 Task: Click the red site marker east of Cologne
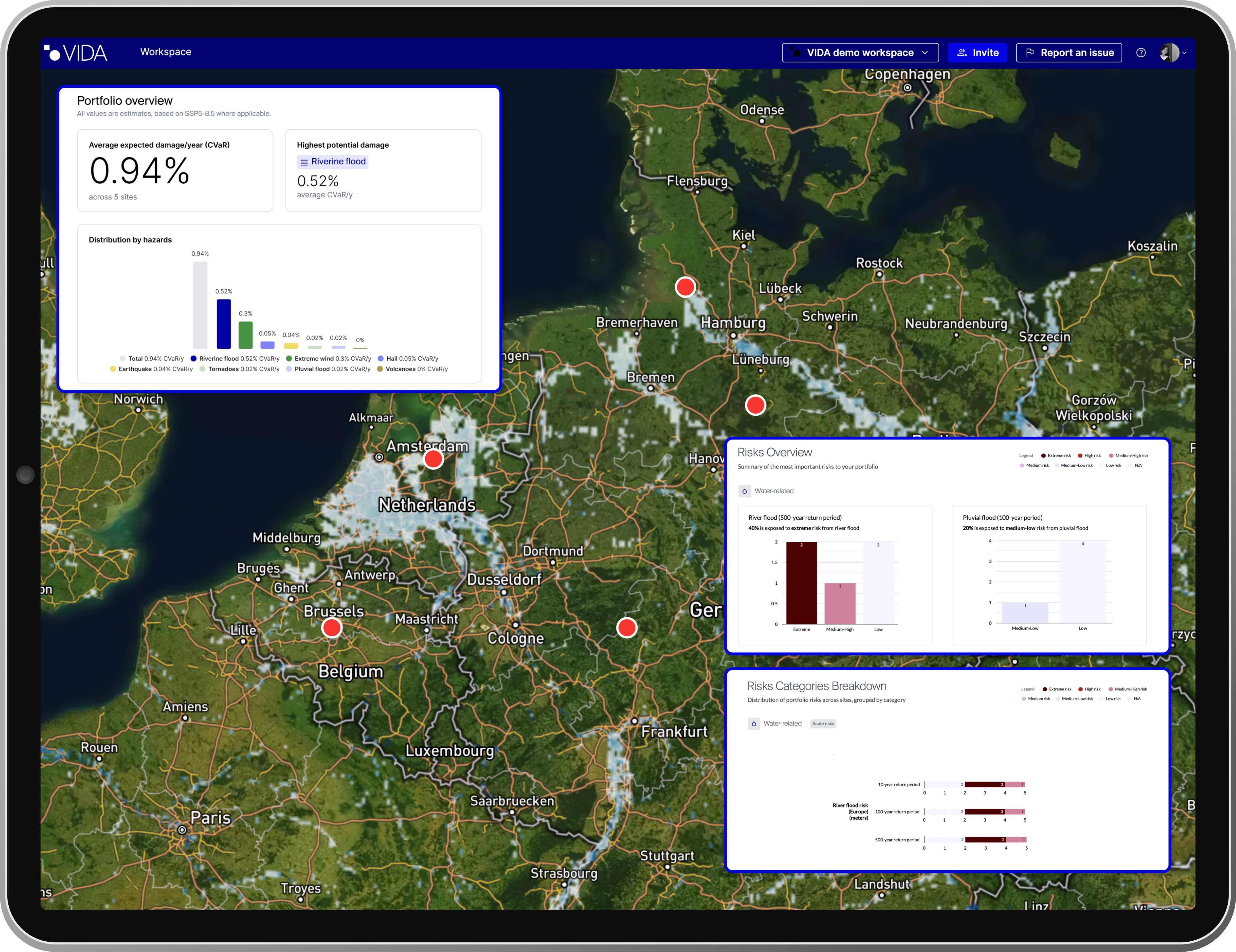coord(626,627)
